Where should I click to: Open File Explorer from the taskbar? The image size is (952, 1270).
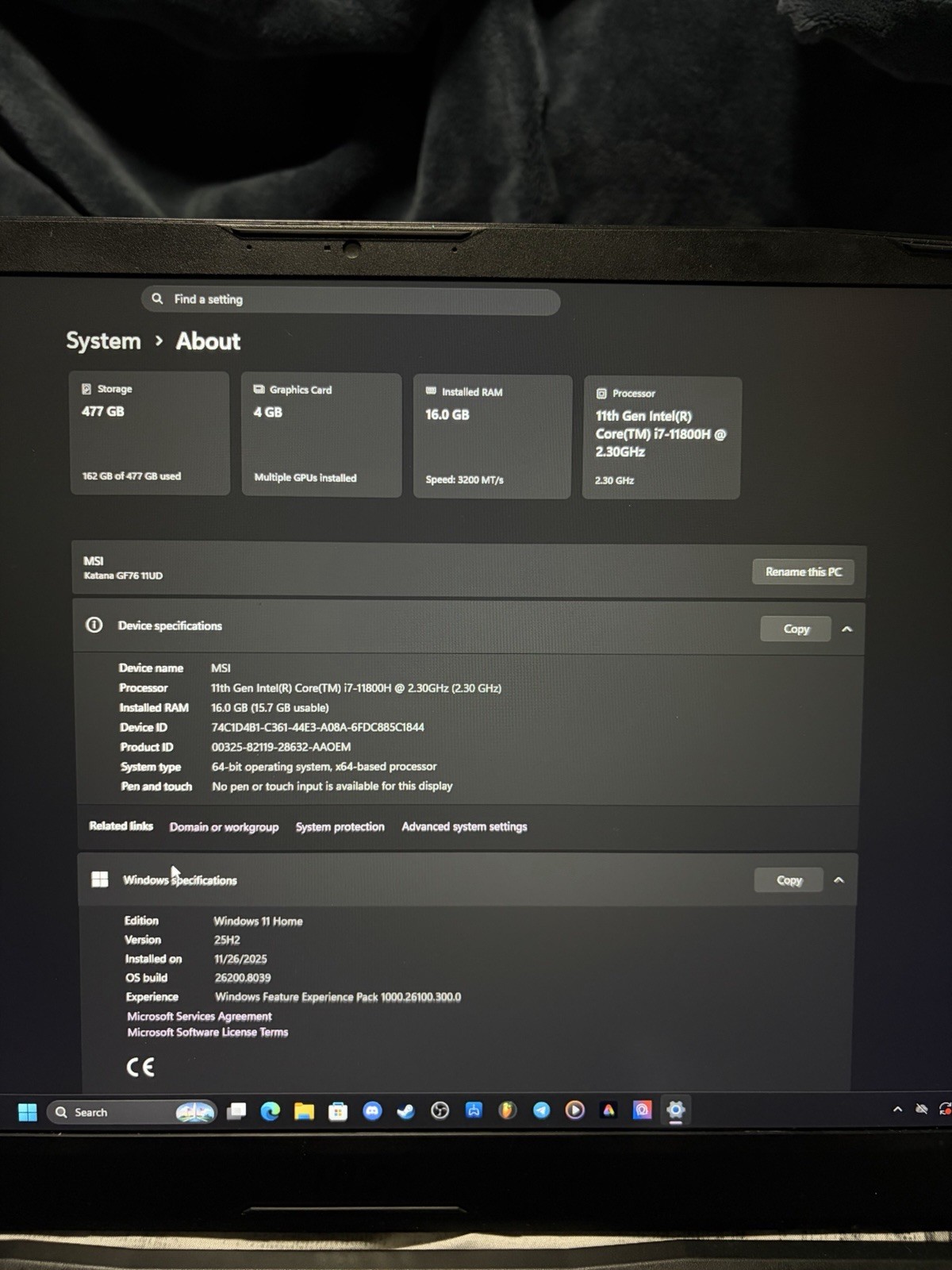coord(304,1111)
